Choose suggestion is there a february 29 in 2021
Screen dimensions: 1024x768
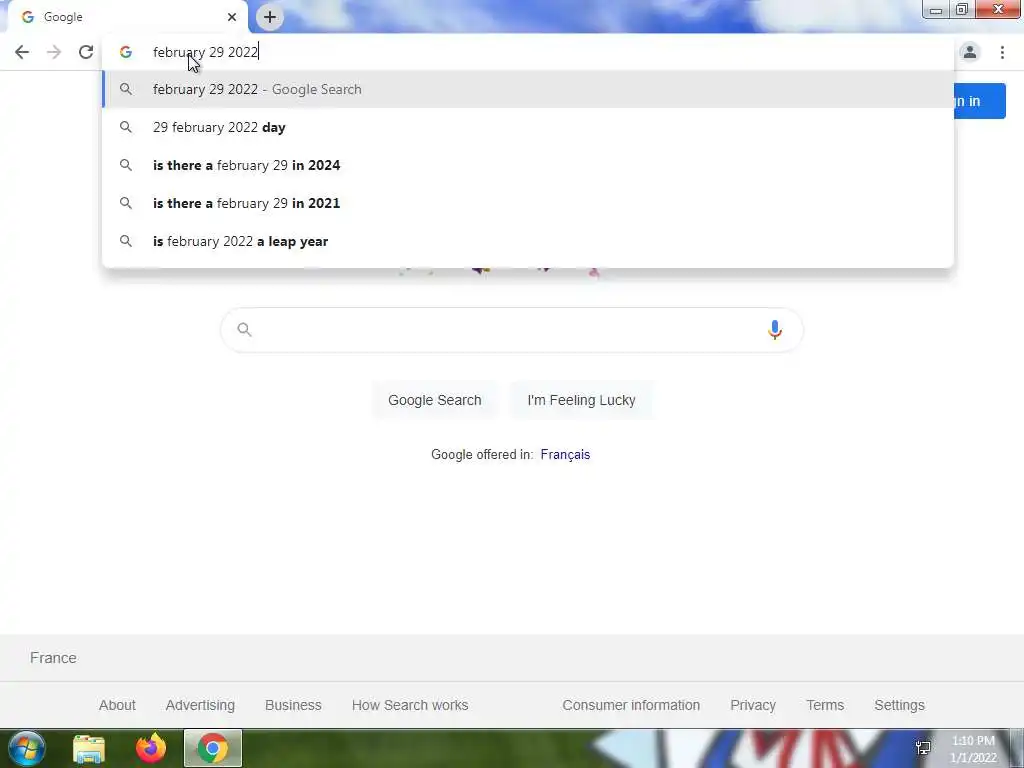coord(528,203)
